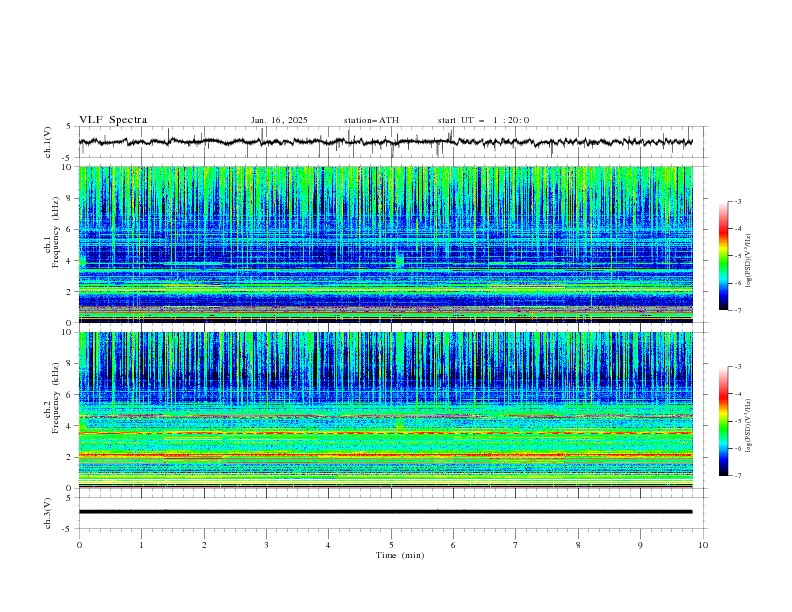Click time axis tick label '10'
This screenshot has width=792, height=612.
tap(703, 545)
